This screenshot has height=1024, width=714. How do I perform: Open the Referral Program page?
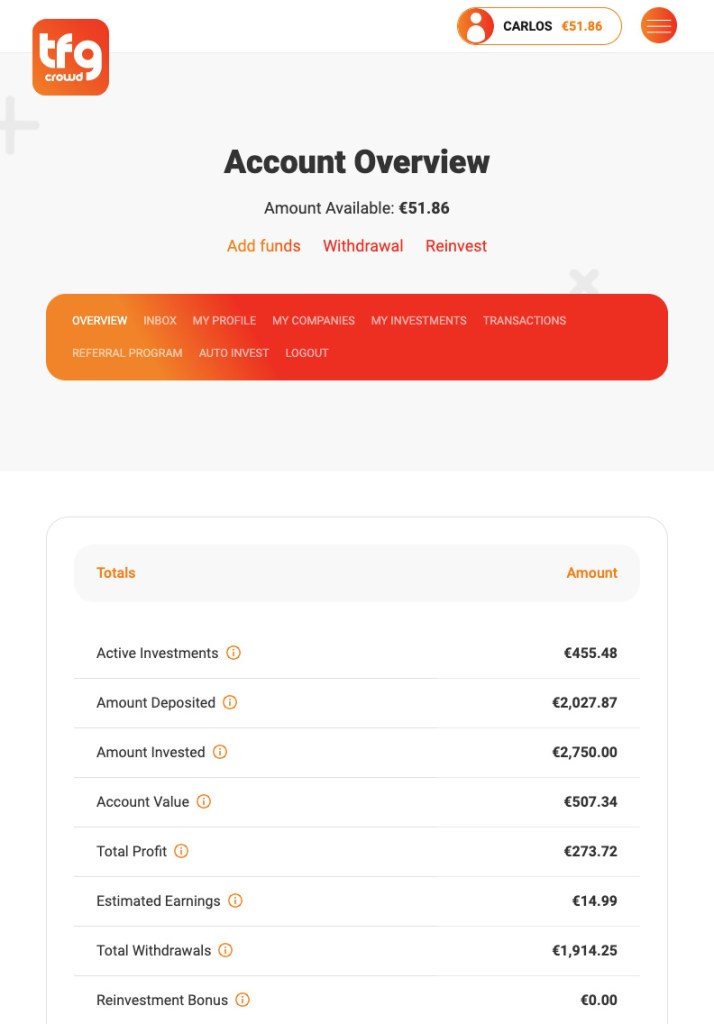coord(126,353)
